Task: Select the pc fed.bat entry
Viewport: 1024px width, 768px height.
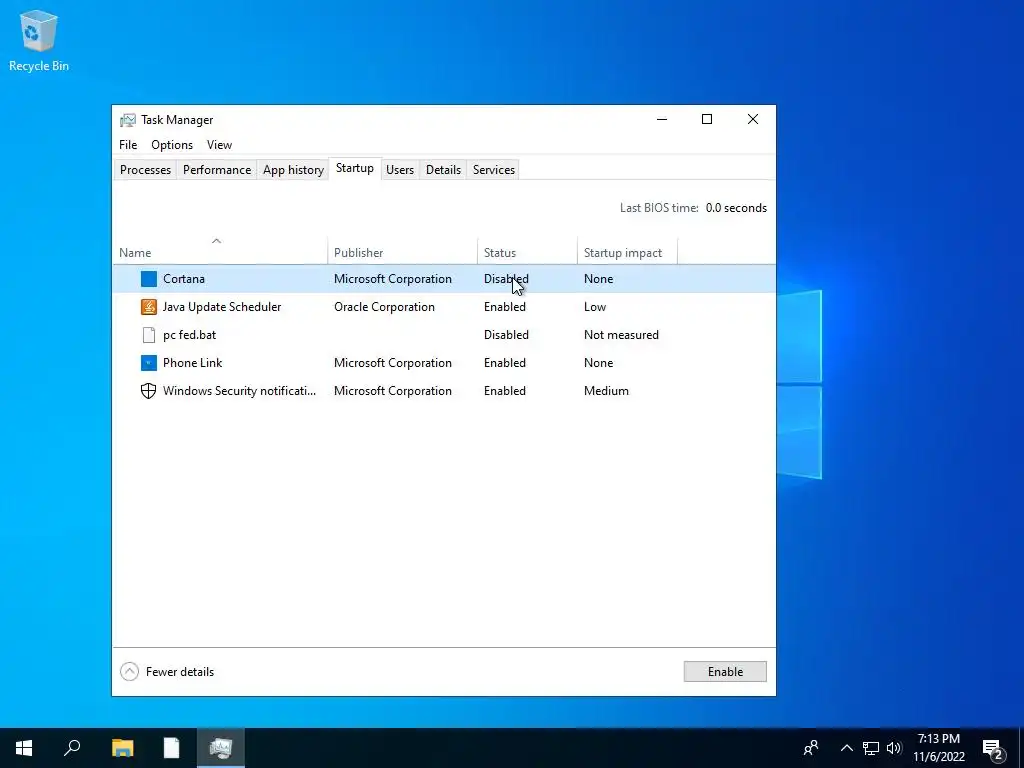Action: click(x=444, y=335)
